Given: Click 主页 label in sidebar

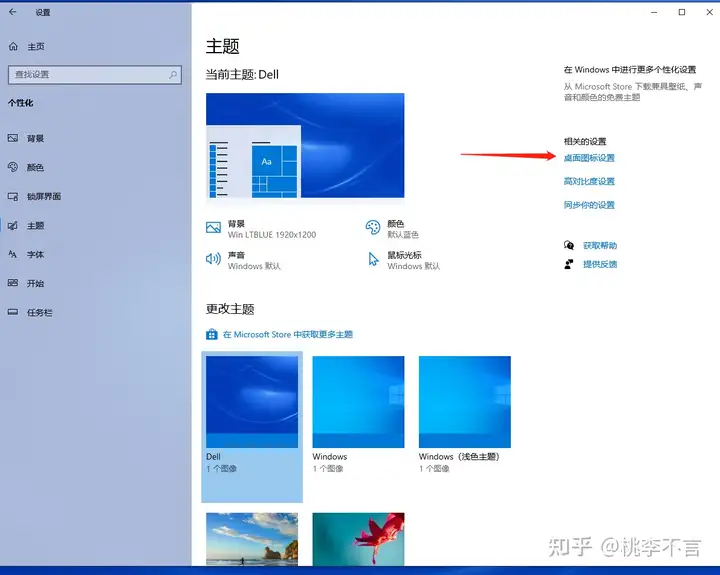Looking at the screenshot, I should click(x=36, y=46).
